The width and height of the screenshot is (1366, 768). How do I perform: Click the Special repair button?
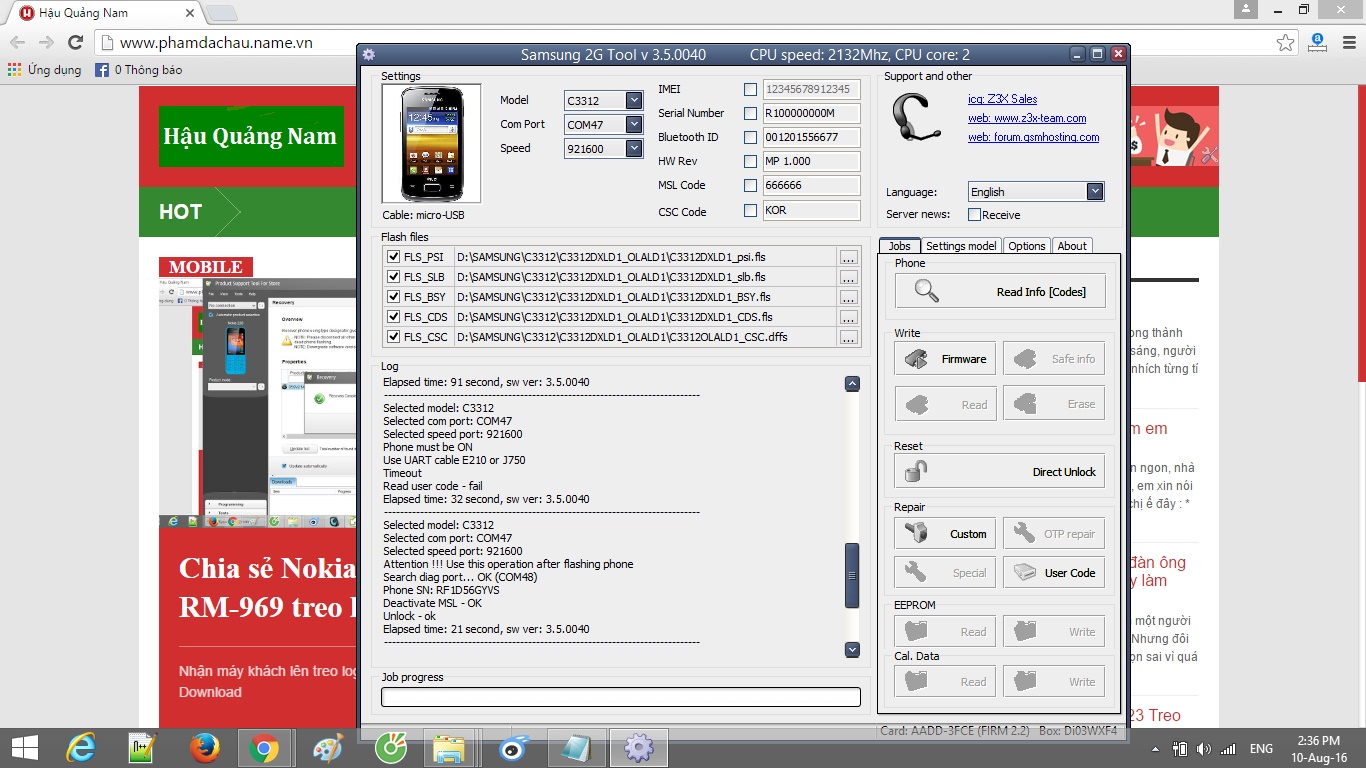(x=945, y=573)
